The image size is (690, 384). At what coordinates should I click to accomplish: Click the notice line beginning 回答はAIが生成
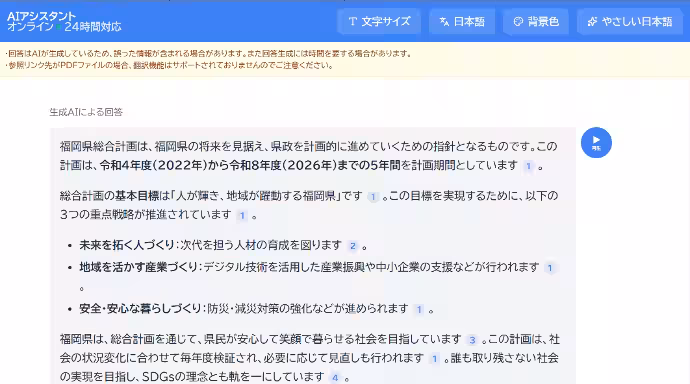[x=209, y=54]
